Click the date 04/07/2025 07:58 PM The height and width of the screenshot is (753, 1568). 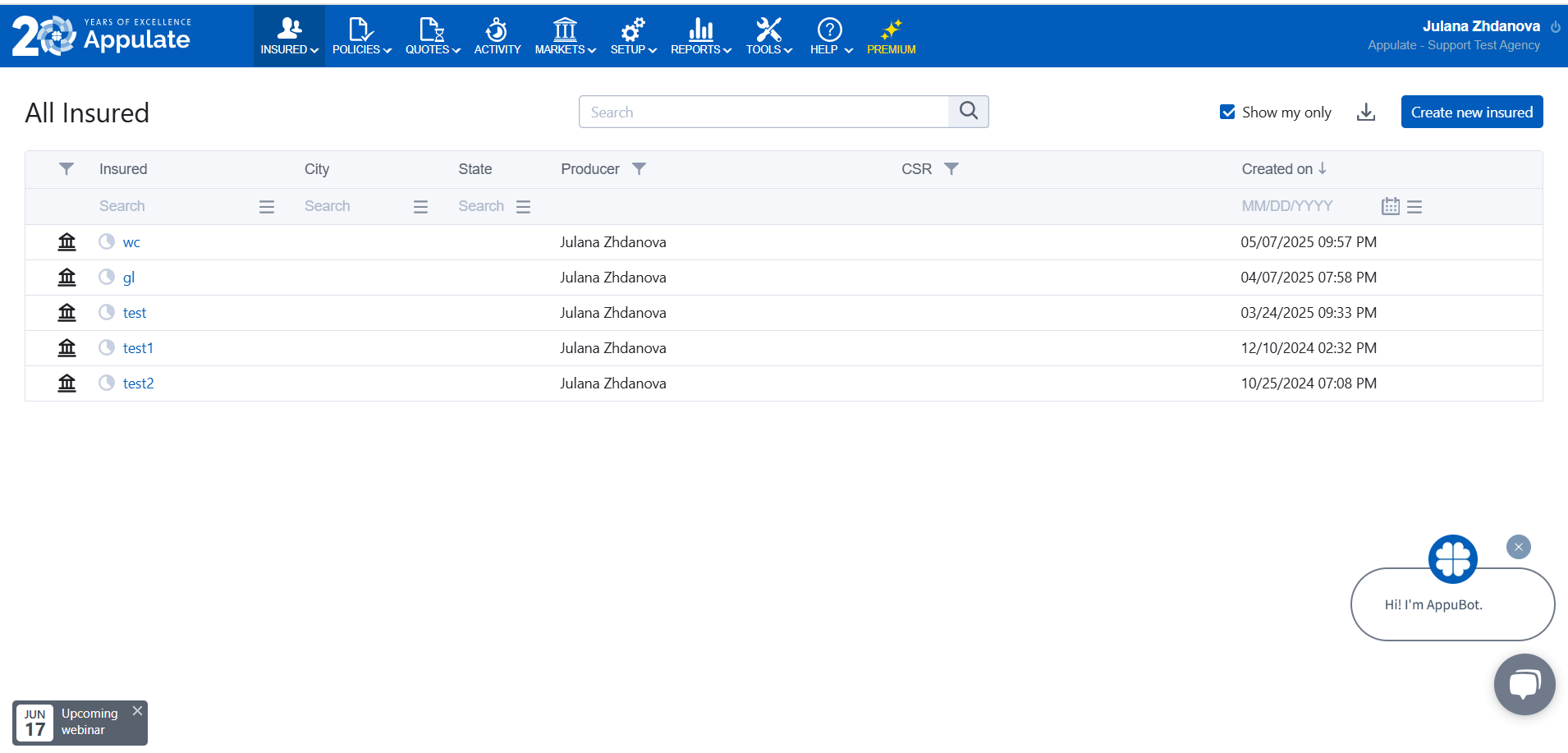coord(1309,278)
